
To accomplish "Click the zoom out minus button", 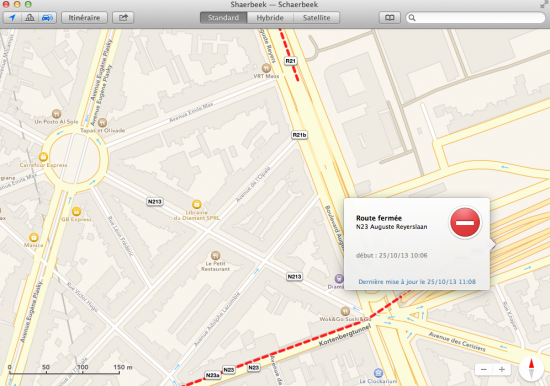I will [484, 370].
